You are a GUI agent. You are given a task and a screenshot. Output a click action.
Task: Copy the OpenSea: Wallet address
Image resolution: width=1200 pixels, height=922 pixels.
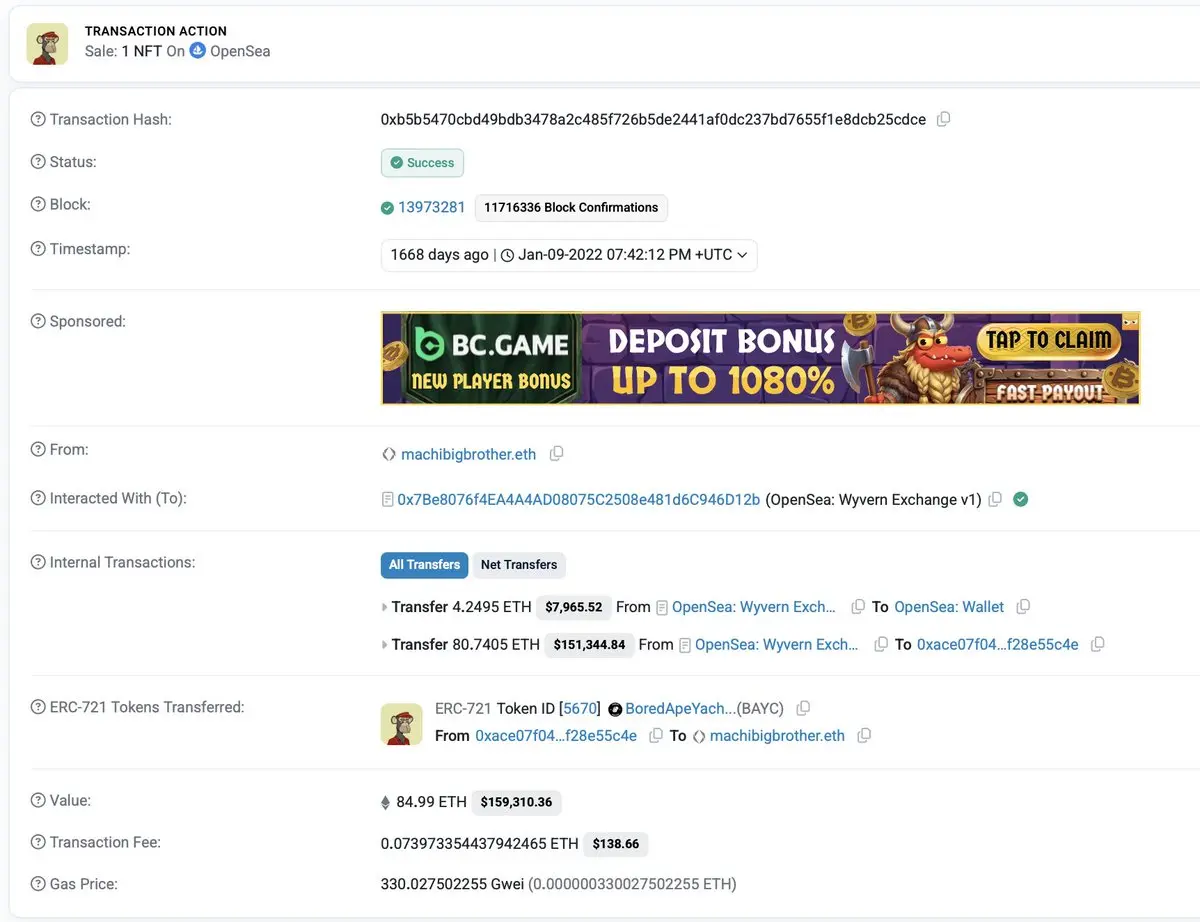(1023, 607)
